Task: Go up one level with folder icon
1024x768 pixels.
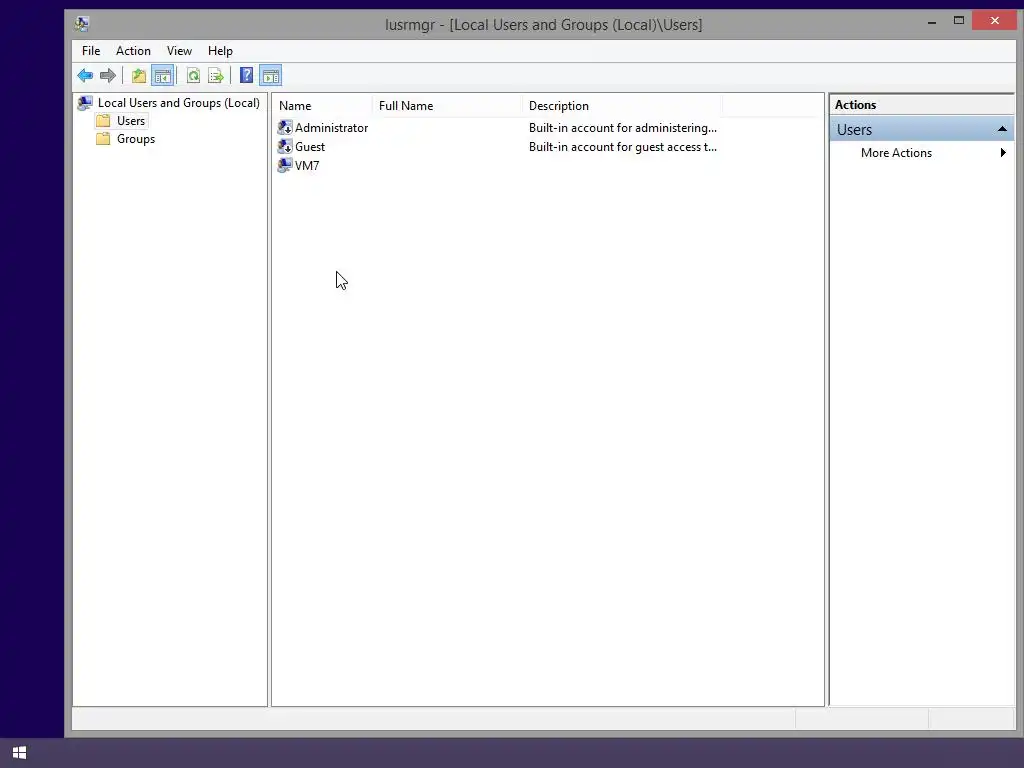Action: (x=138, y=76)
